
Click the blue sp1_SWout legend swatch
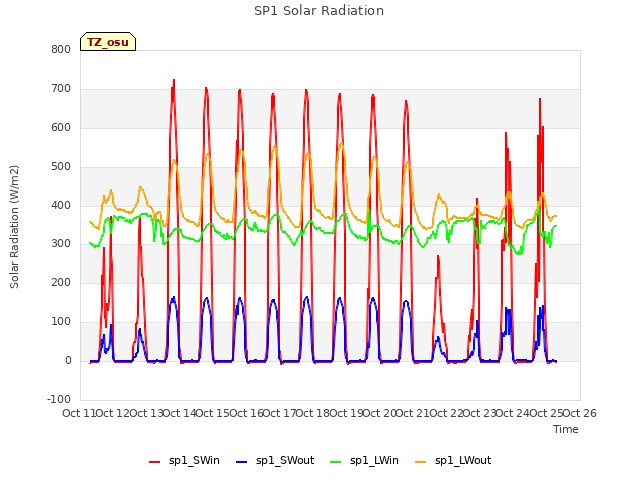tap(242, 462)
